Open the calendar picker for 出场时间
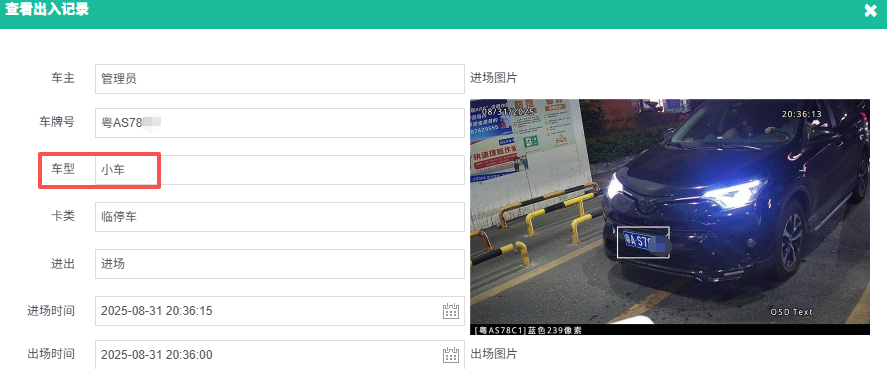The image size is (887, 369). pos(450,355)
